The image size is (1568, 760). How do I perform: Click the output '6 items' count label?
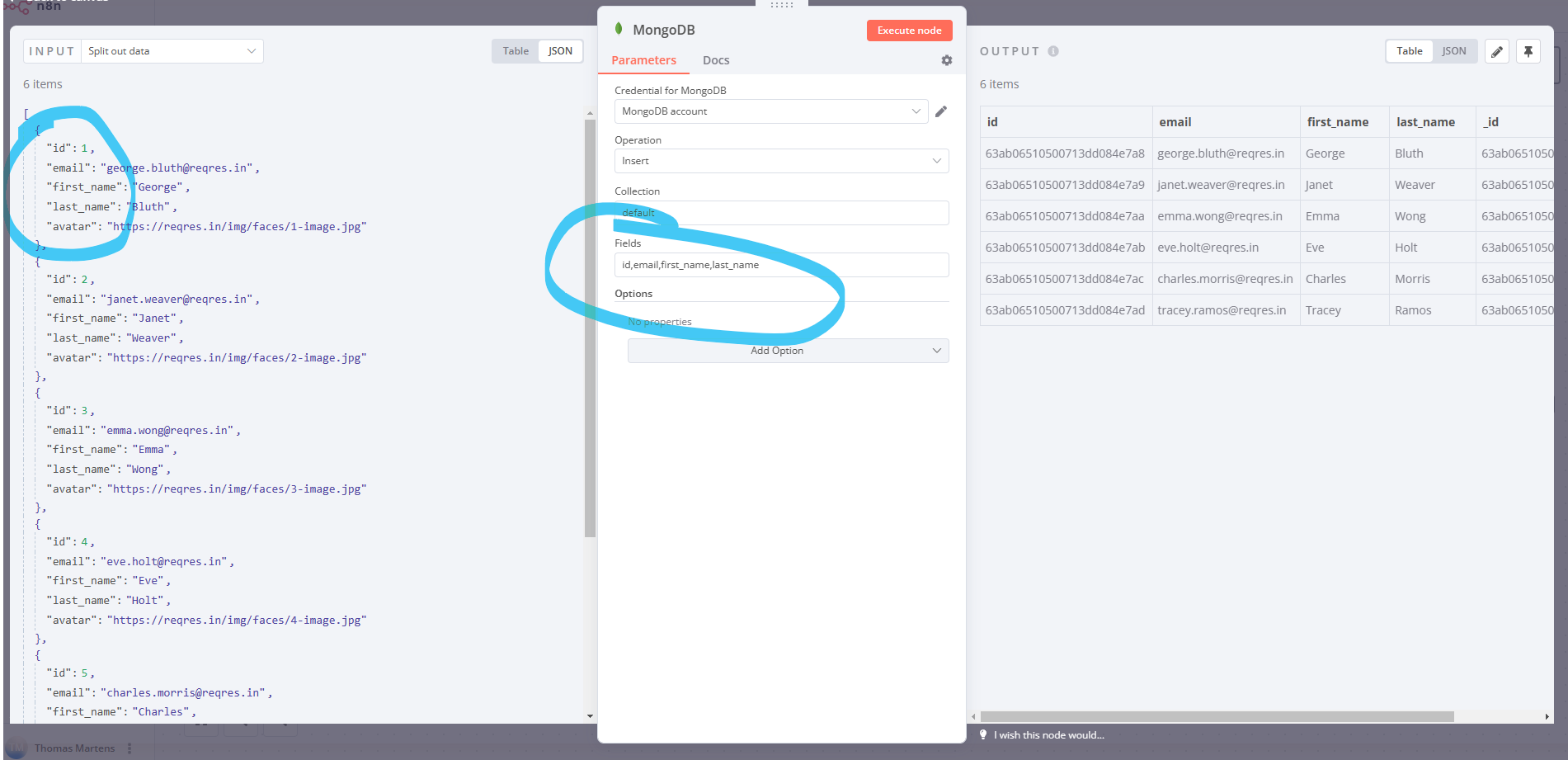tap(999, 84)
